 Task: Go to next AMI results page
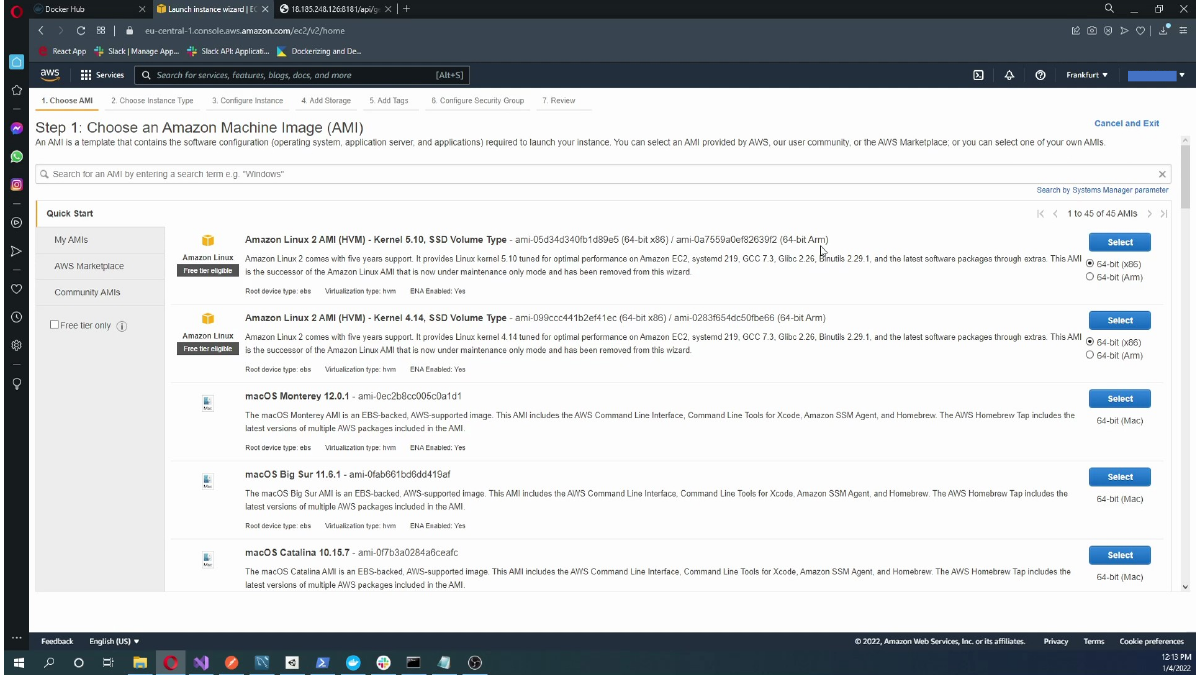pyautogui.click(x=1150, y=214)
